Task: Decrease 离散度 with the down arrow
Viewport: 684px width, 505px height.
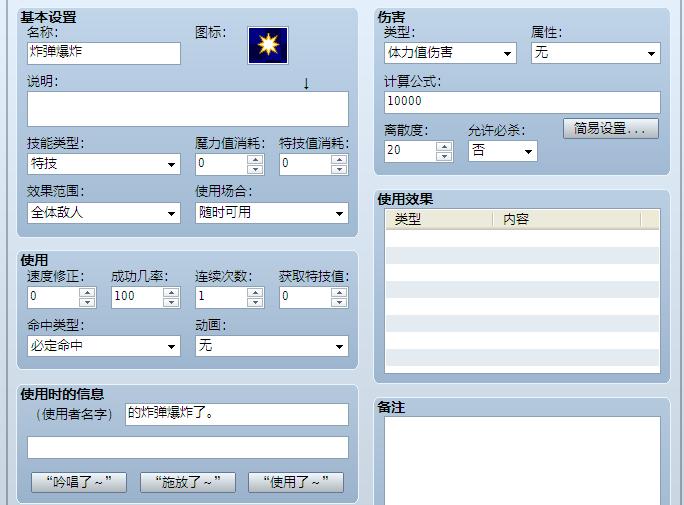Action: point(444,156)
